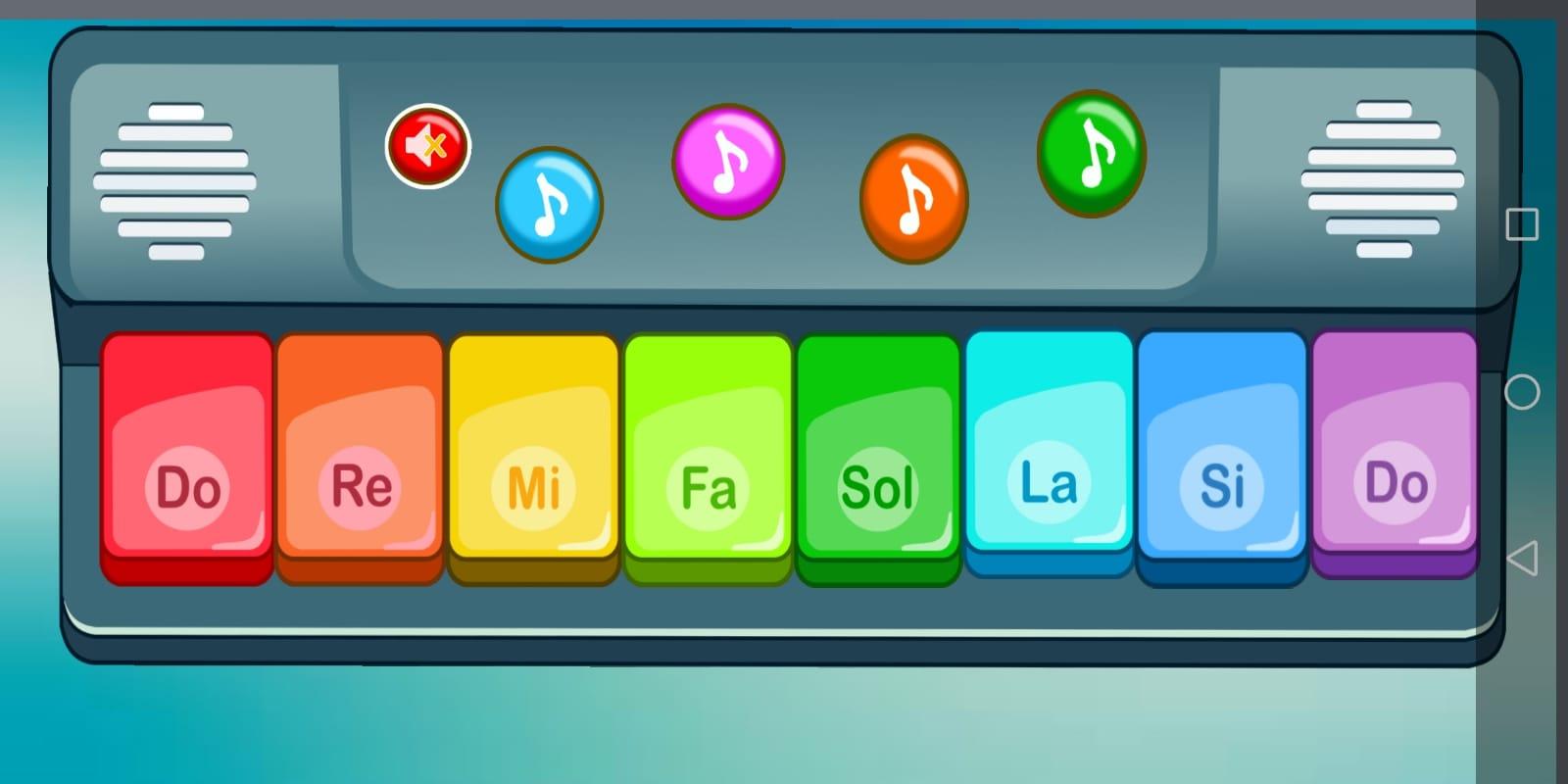
Task: Play the purple high Do key
Action: click(1395, 454)
